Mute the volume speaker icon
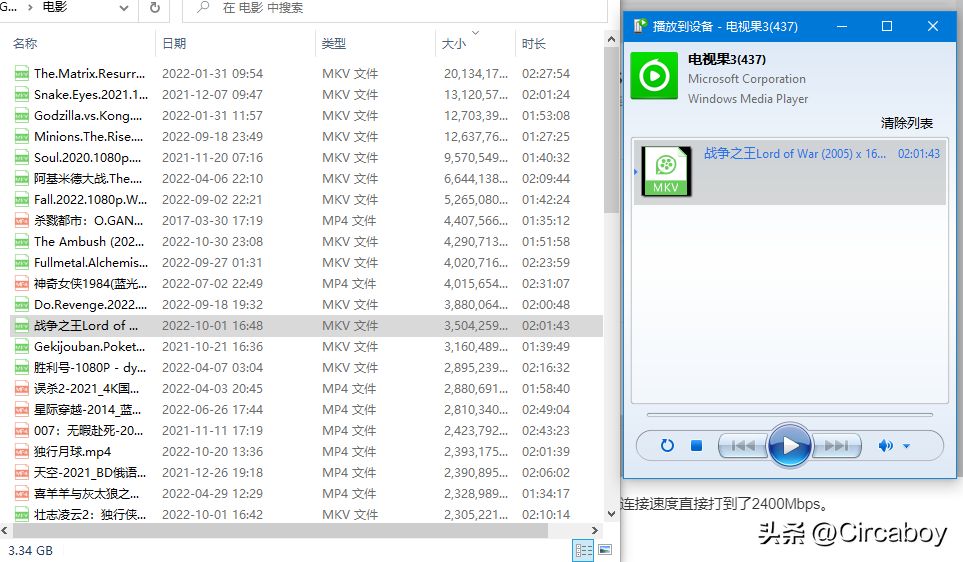The width and height of the screenshot is (963, 562). coord(885,446)
